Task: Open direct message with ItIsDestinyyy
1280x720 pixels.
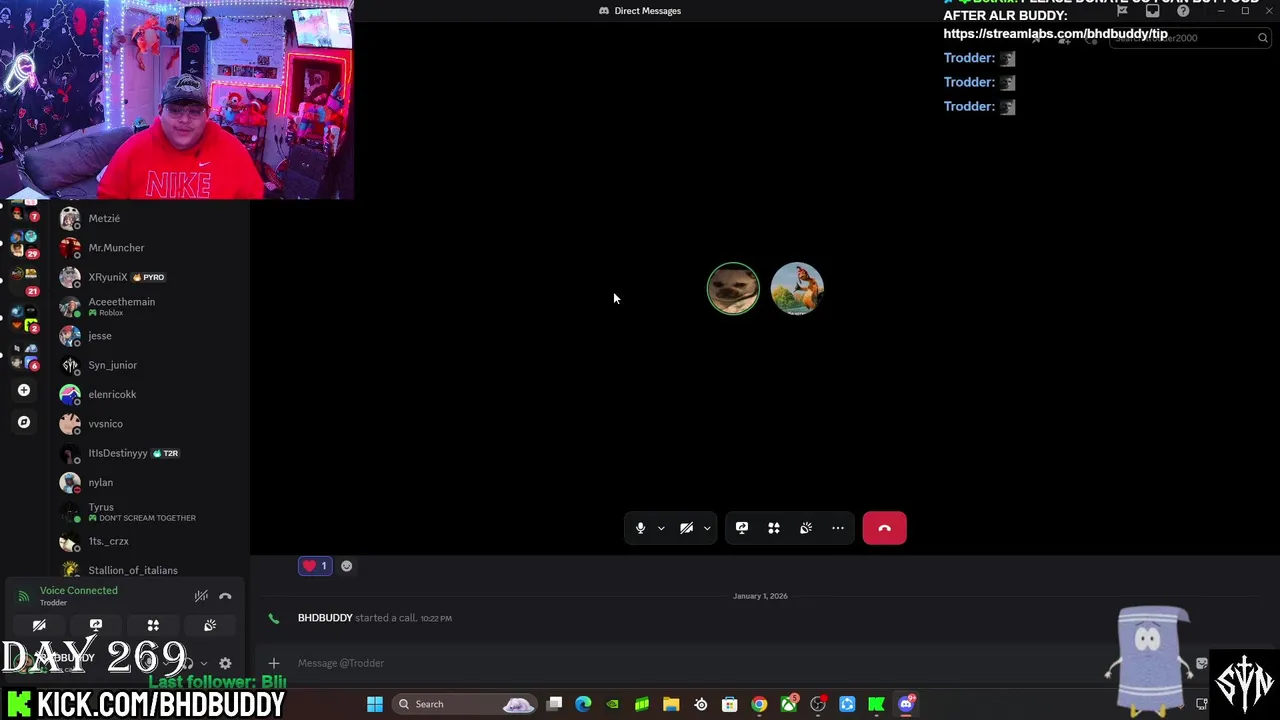Action: pyautogui.click(x=150, y=453)
